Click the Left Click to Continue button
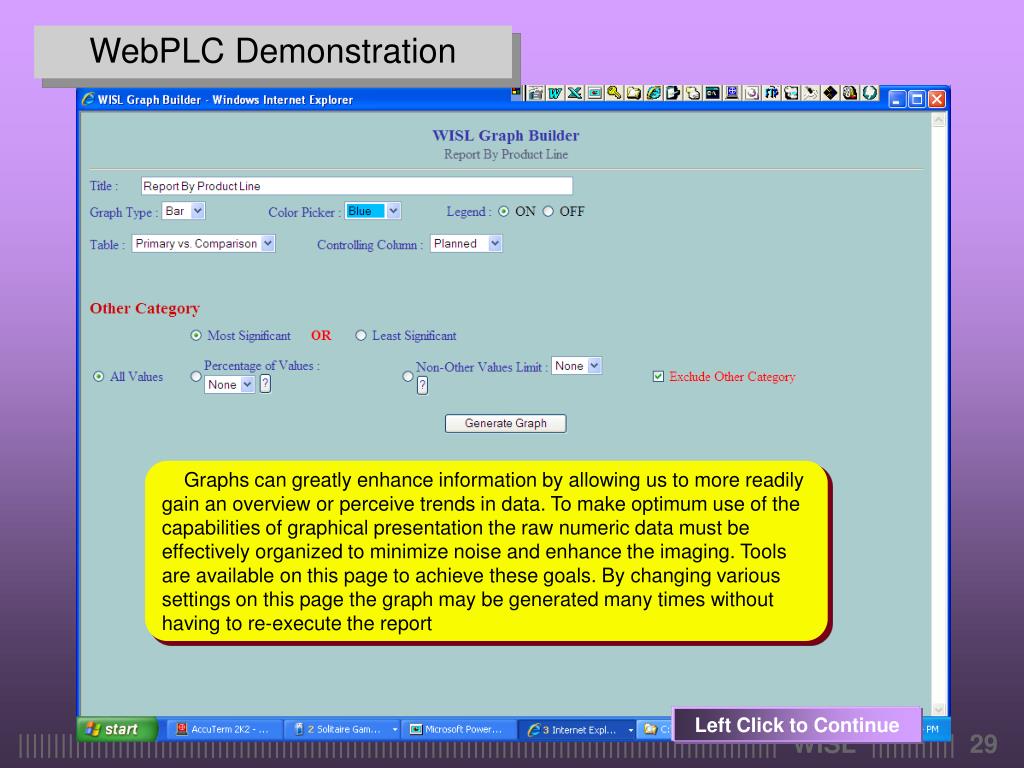This screenshot has height=768, width=1024. [797, 725]
